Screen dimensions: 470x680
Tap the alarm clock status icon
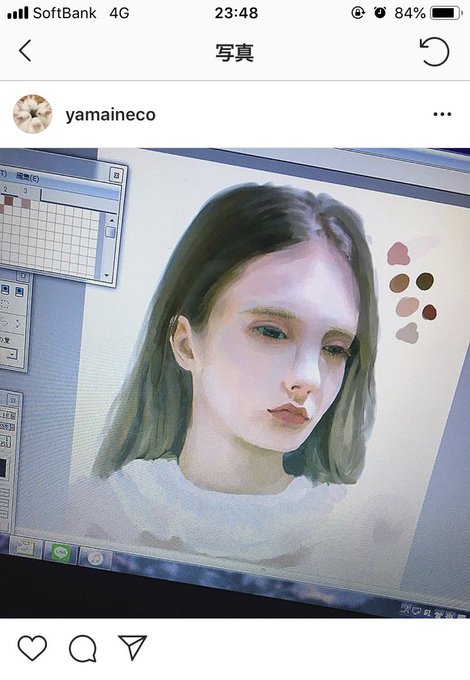[380, 13]
